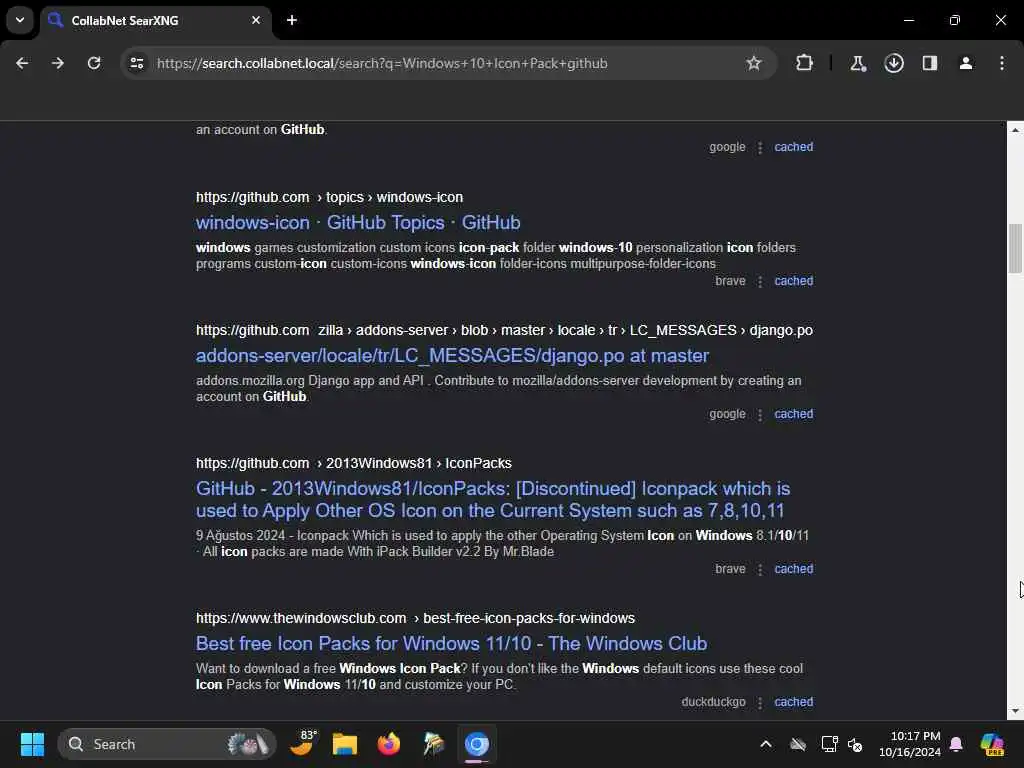
Task: Open cached link of IconPacks result
Action: (793, 569)
